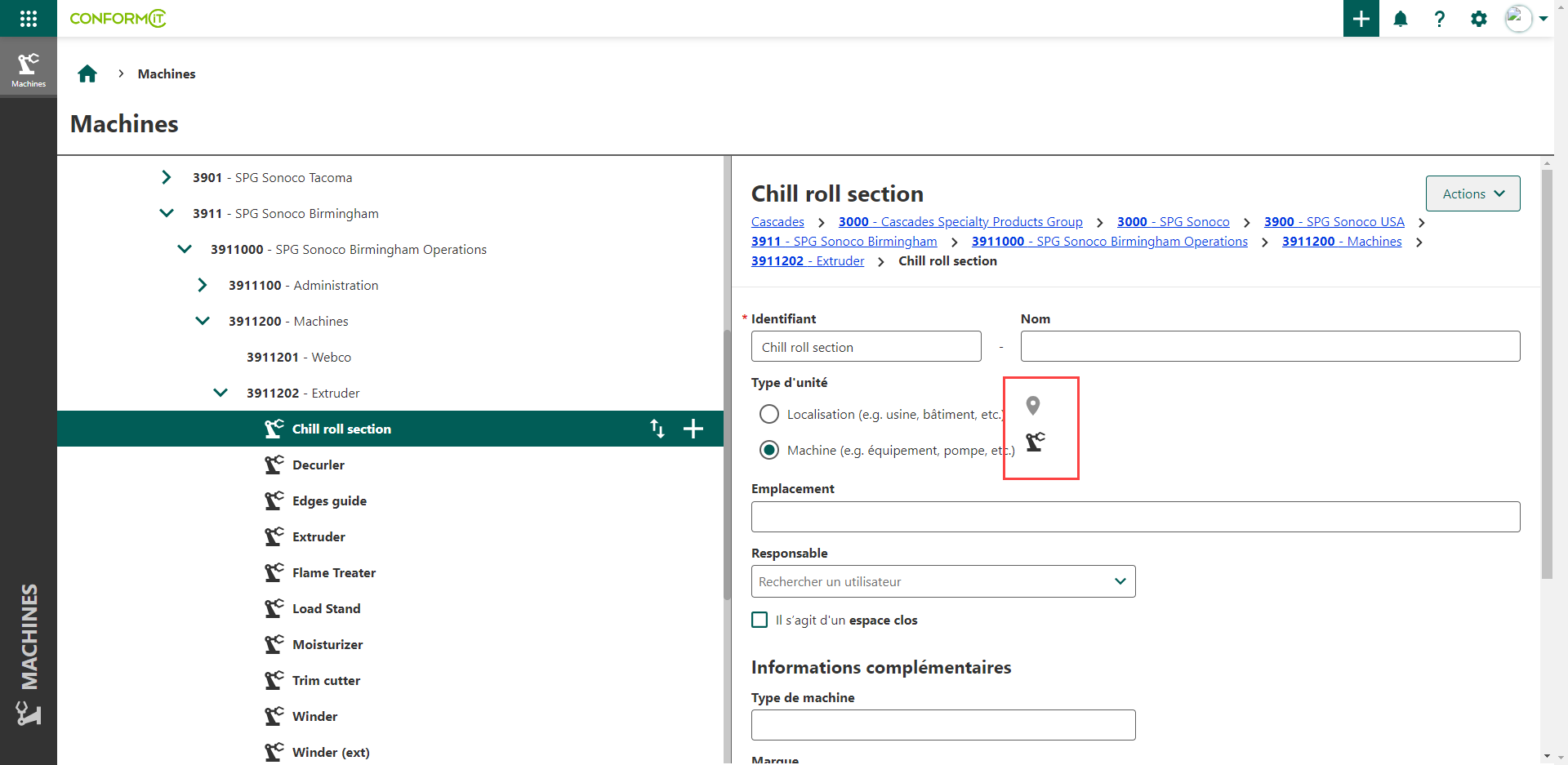Viewport: 1568px width, 765px height.
Task: Click machine icon beside Trim cutter
Action: [274, 680]
